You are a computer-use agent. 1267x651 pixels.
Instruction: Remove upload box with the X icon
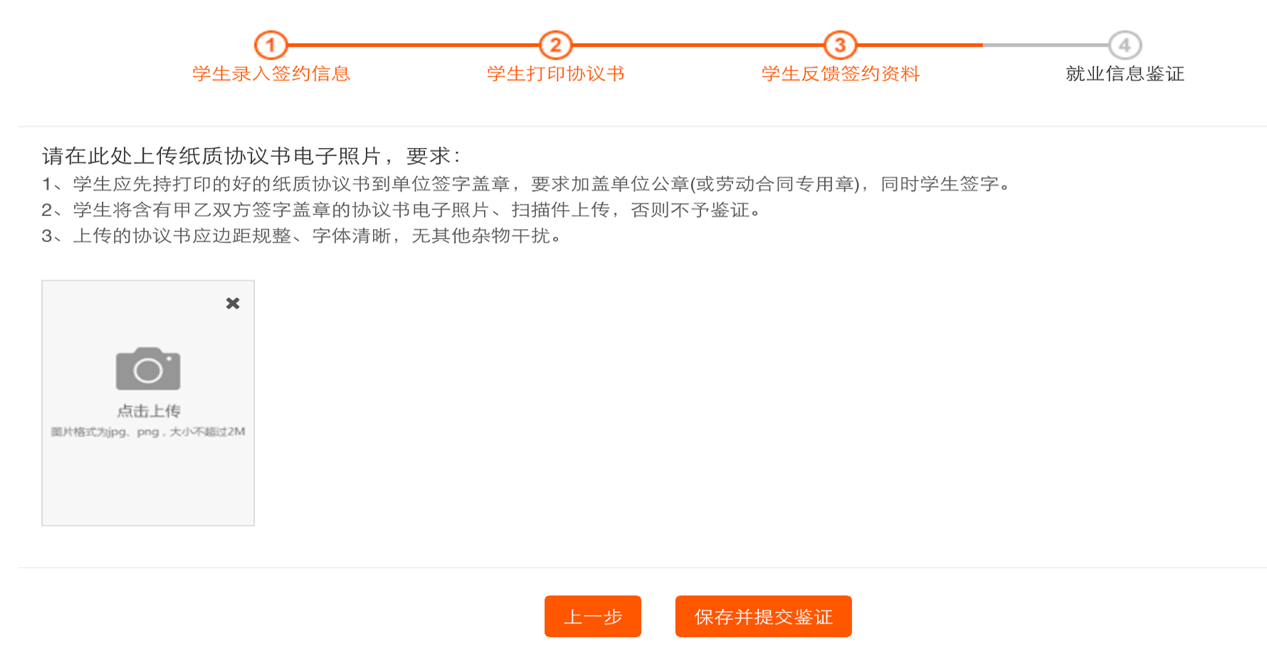233,303
